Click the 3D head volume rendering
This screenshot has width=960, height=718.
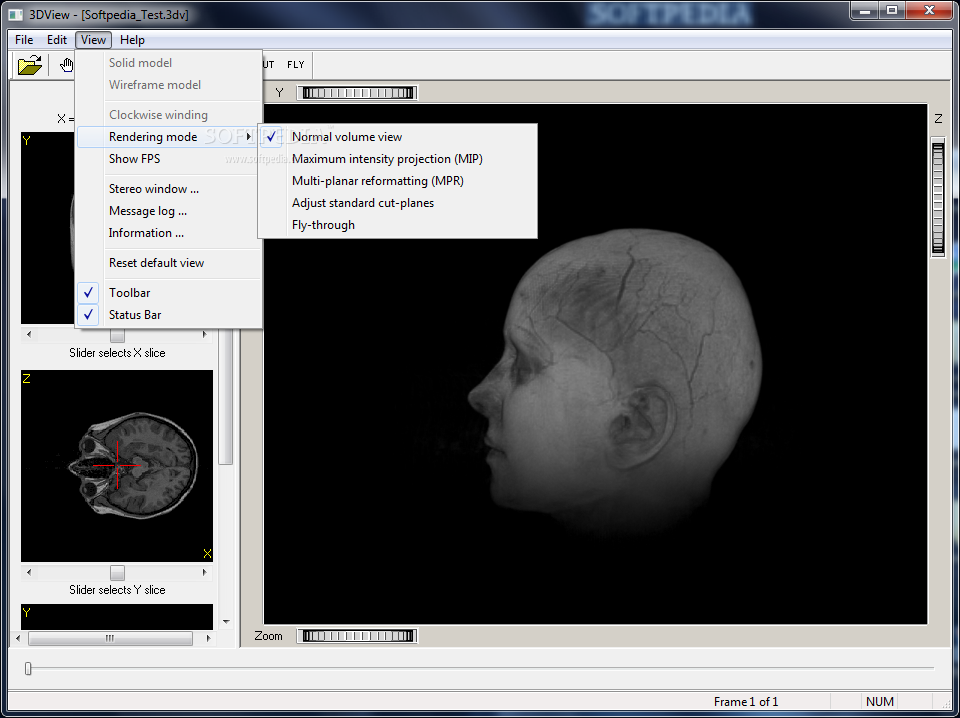tap(615, 383)
